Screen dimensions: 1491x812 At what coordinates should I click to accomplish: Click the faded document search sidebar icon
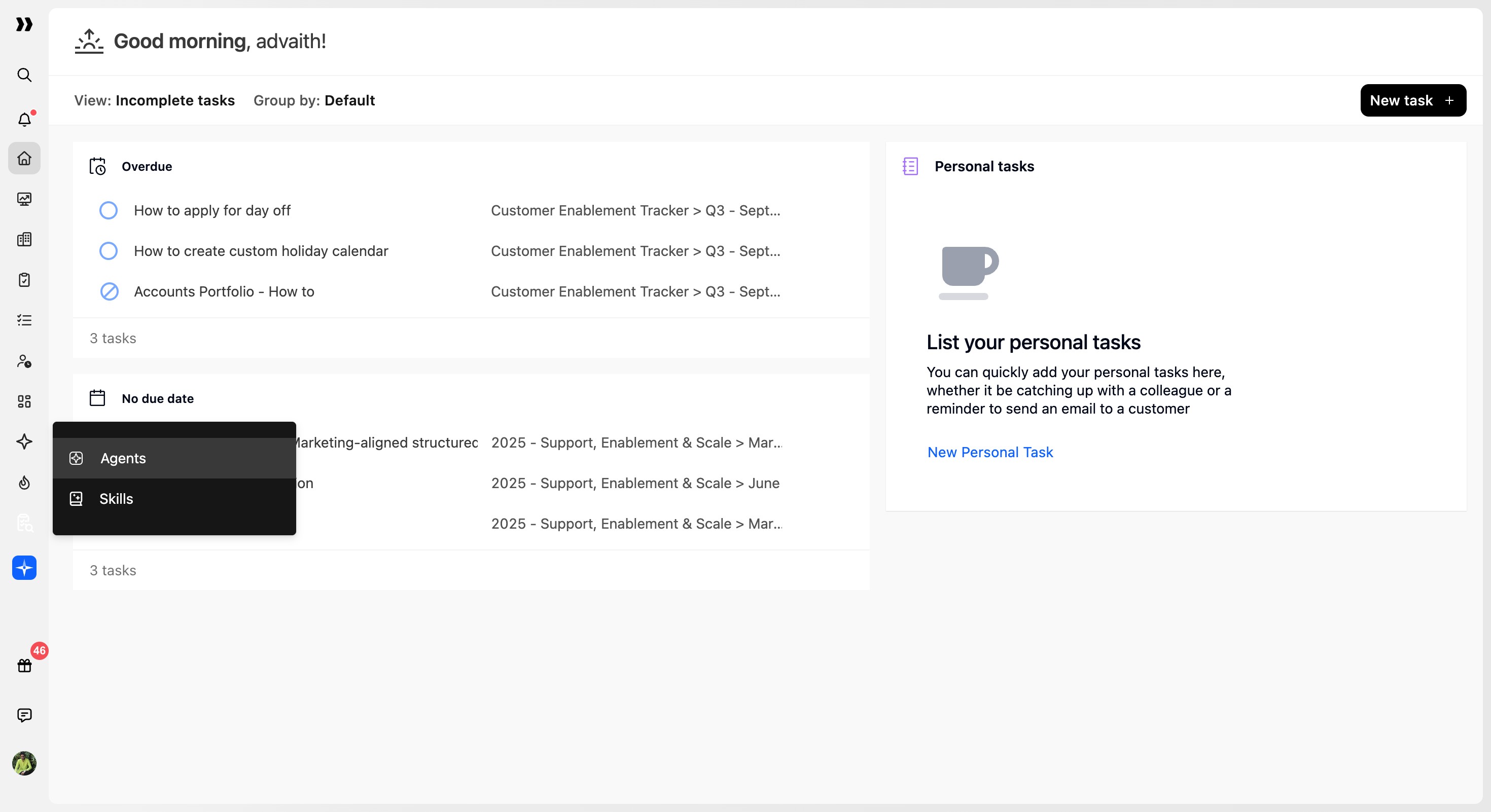(24, 523)
